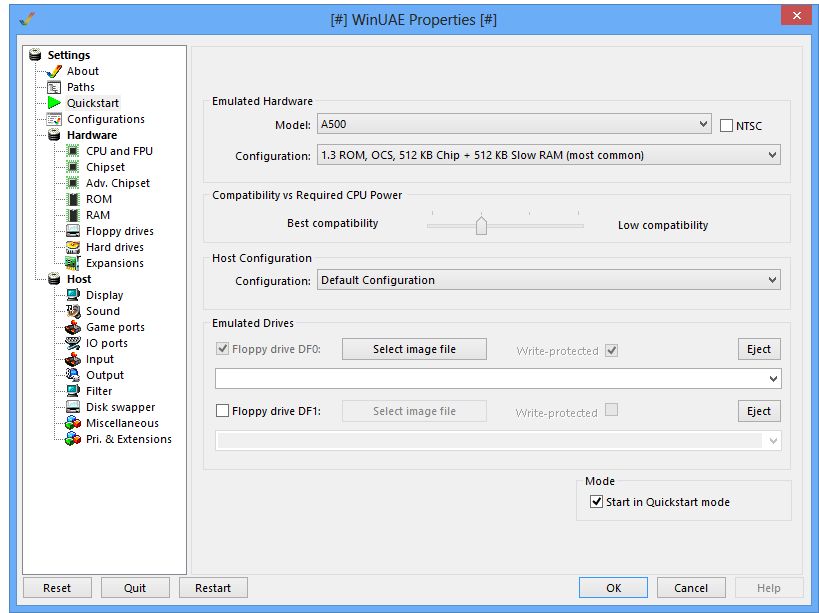Click the Paths icon in tree
The image size is (819, 613).
(x=54, y=87)
